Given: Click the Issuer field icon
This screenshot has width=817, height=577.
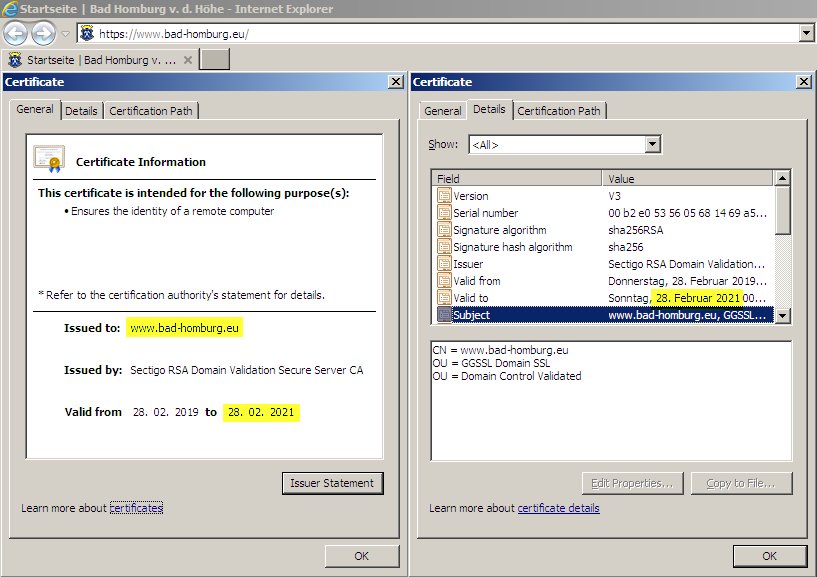Looking at the screenshot, I should 444,264.
